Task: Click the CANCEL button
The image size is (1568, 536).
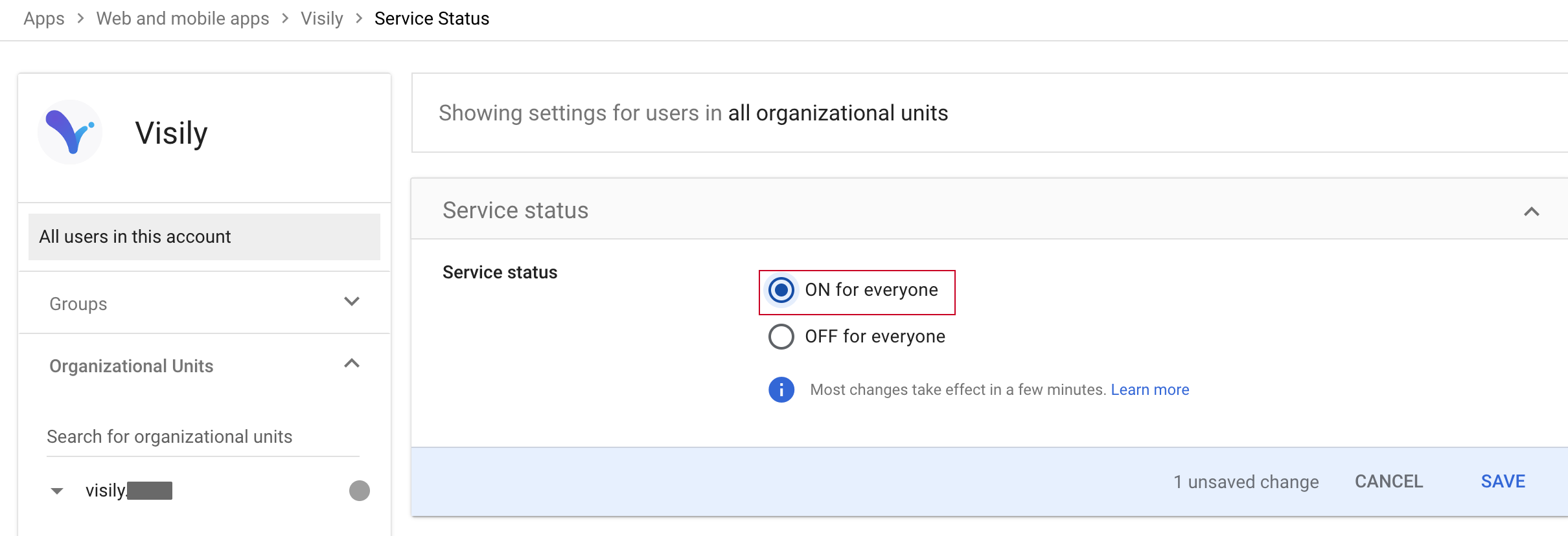Action: (x=1389, y=482)
